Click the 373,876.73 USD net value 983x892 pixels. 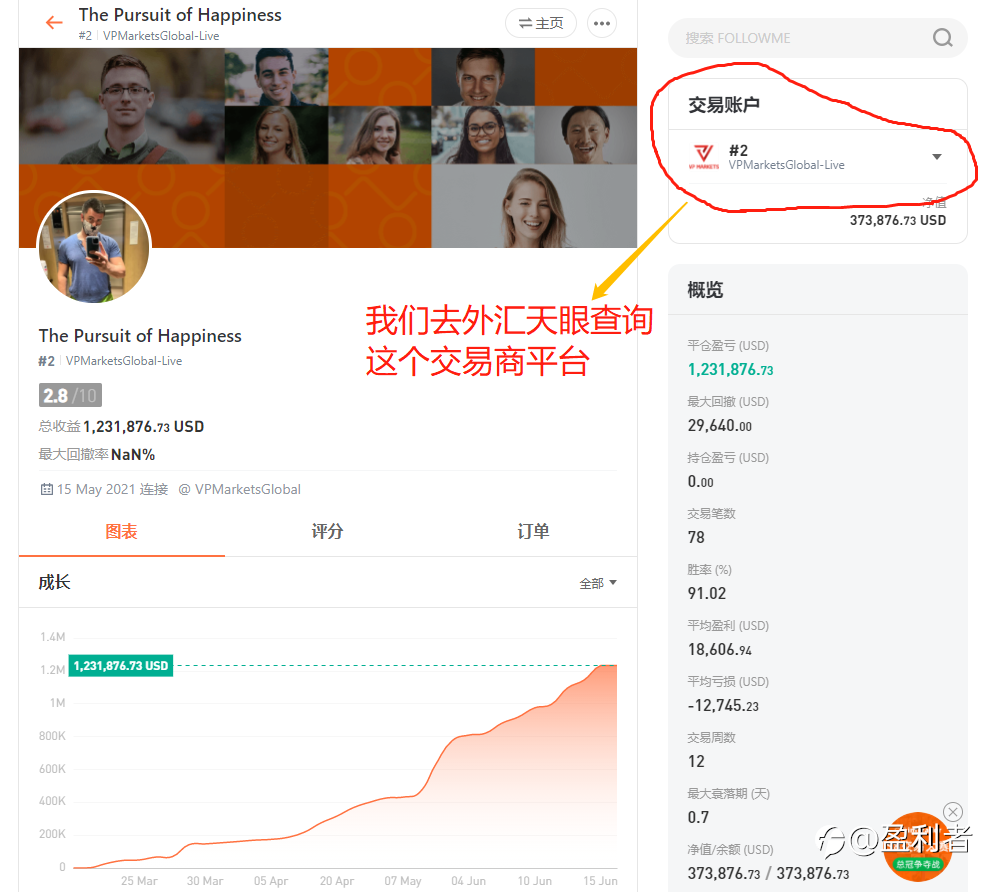click(x=898, y=220)
